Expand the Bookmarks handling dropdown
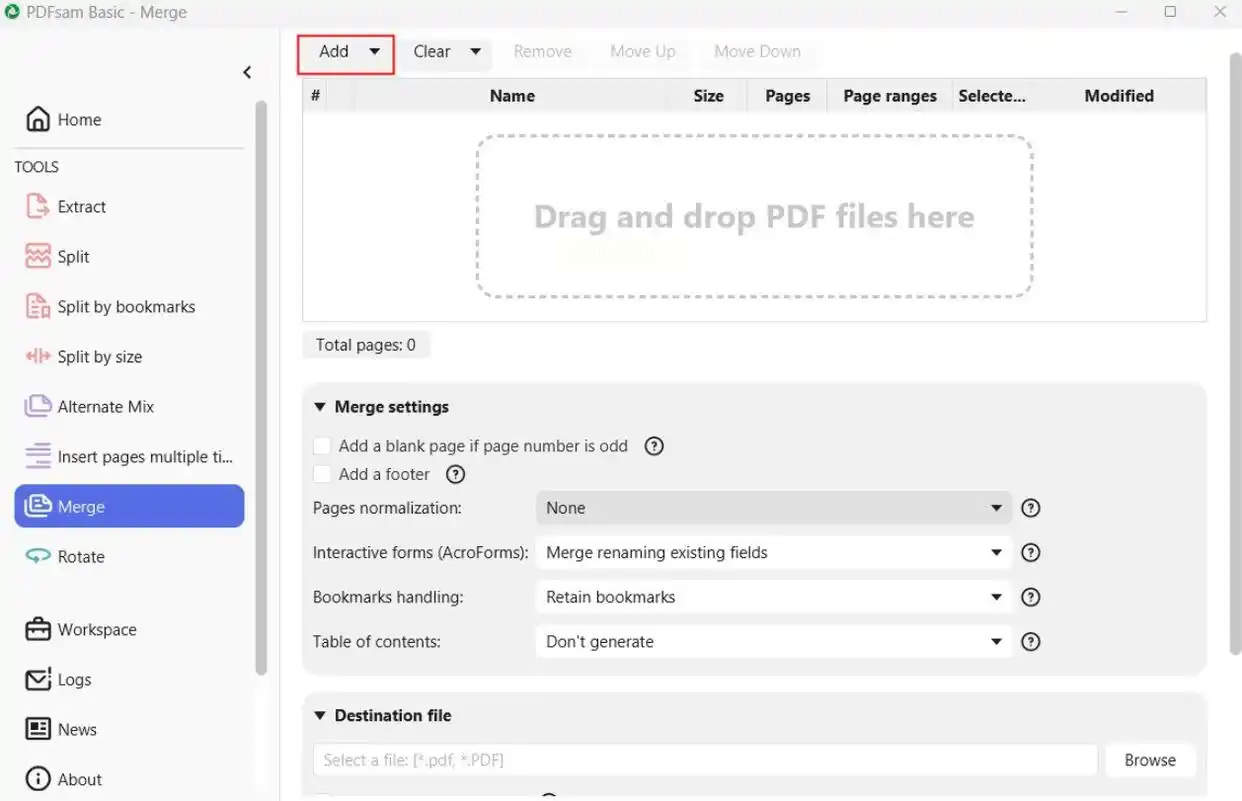 pos(773,597)
